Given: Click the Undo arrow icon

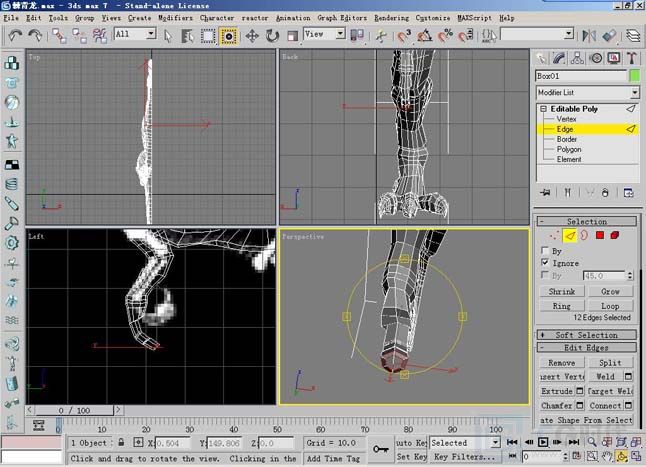Looking at the screenshot, I should [x=15, y=35].
